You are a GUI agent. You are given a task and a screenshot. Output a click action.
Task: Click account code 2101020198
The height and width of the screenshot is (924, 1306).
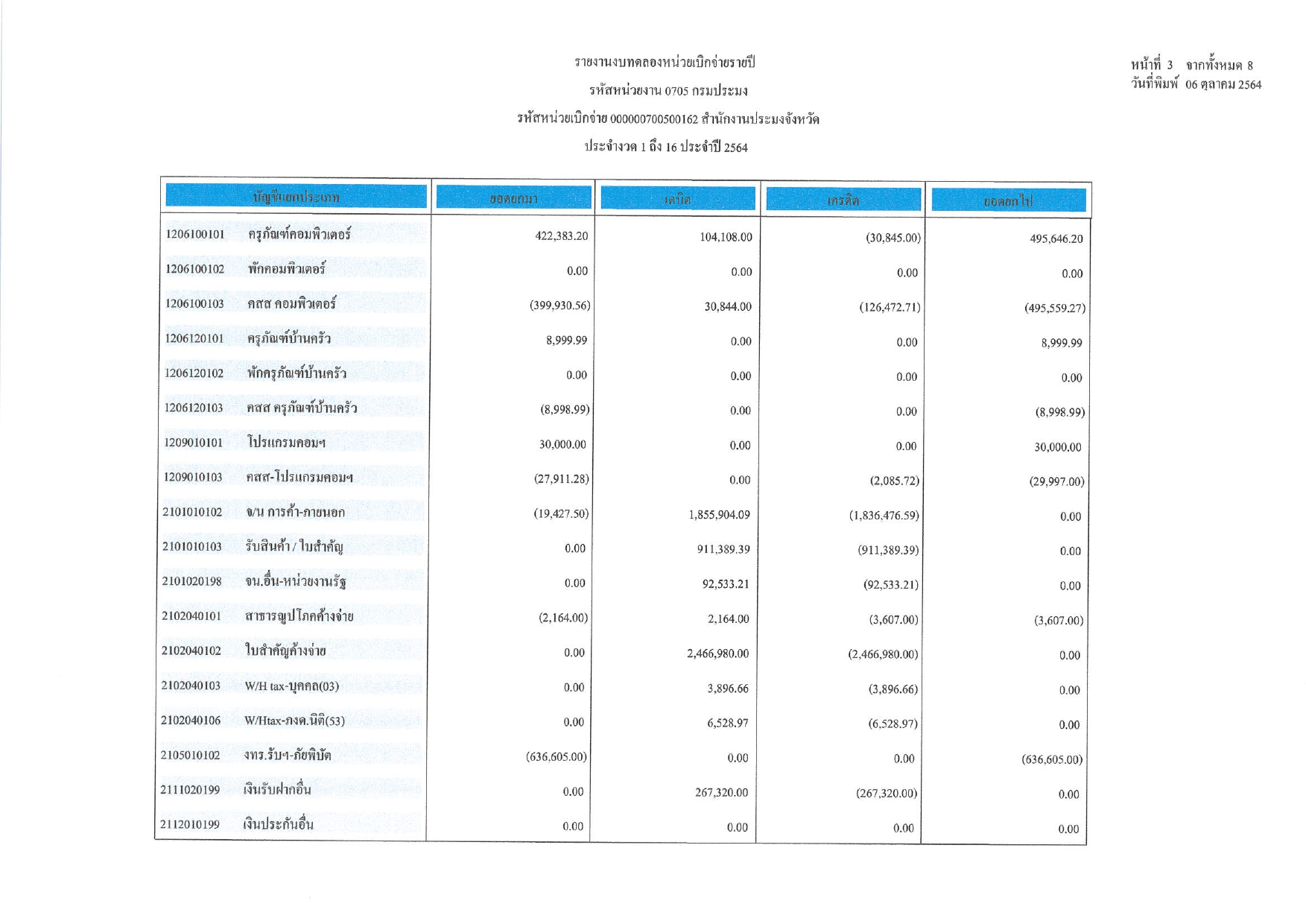tap(191, 581)
